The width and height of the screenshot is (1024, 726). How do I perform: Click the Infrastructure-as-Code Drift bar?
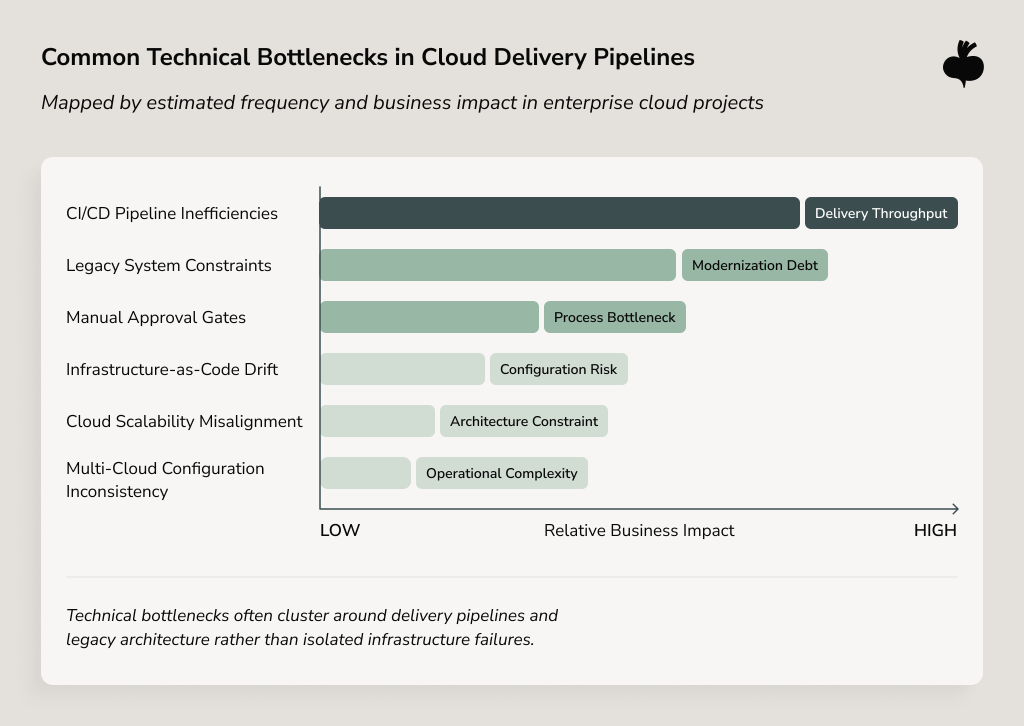(402, 369)
